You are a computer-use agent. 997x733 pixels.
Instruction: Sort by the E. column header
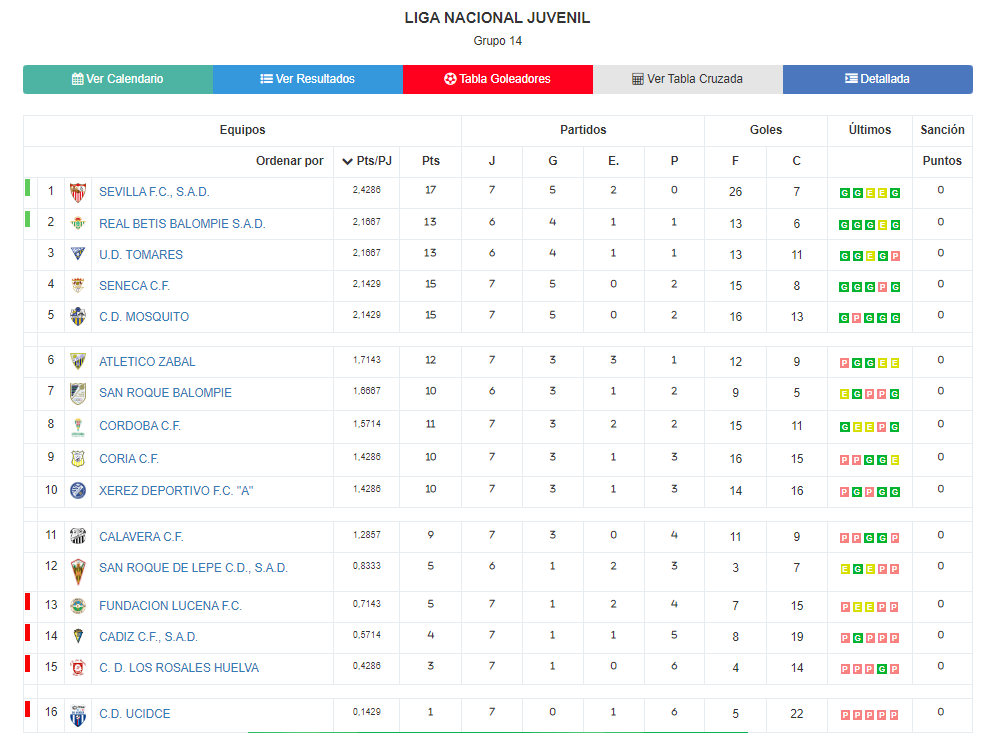click(x=613, y=161)
